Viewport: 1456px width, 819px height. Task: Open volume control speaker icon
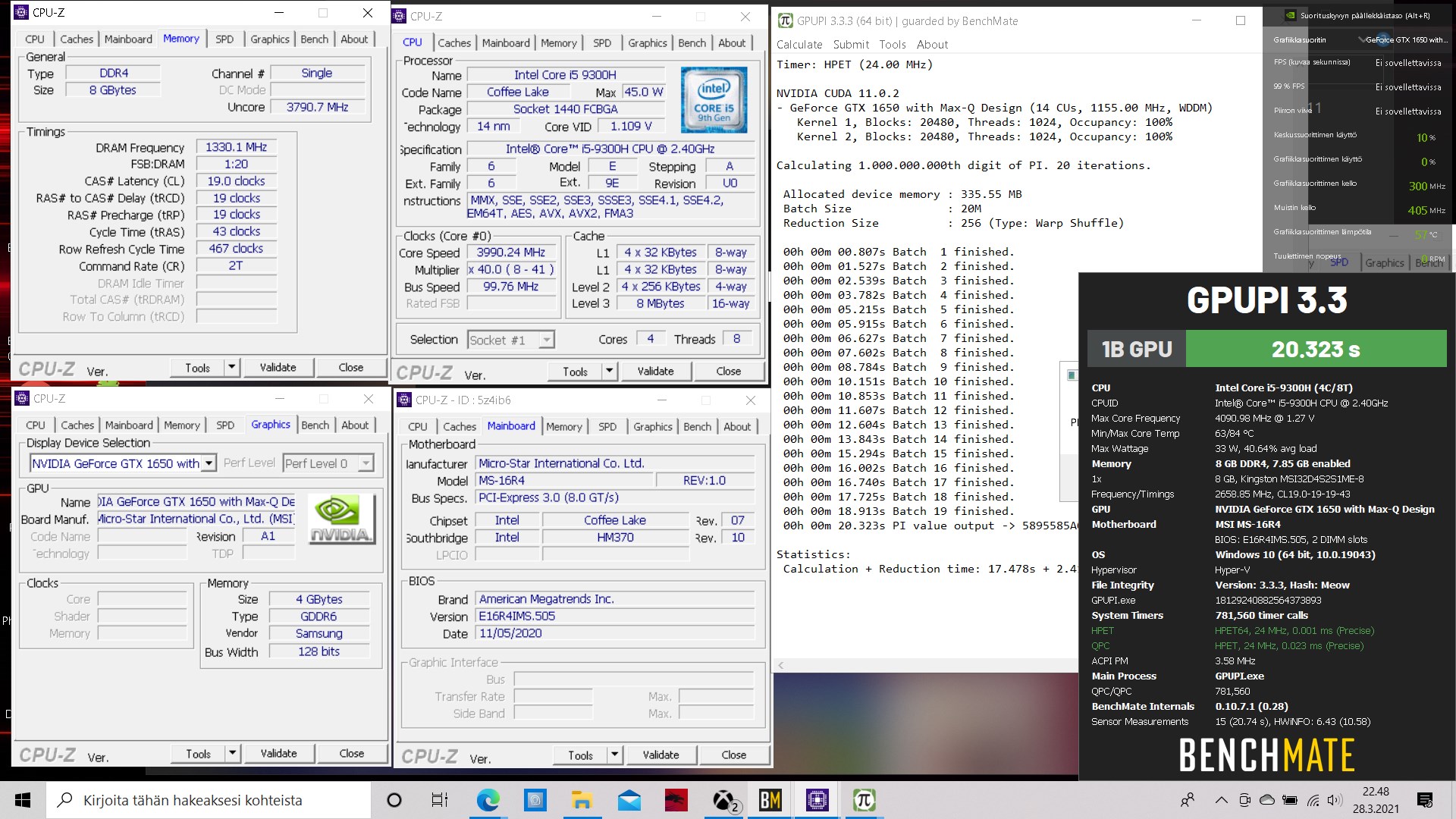point(1335,800)
